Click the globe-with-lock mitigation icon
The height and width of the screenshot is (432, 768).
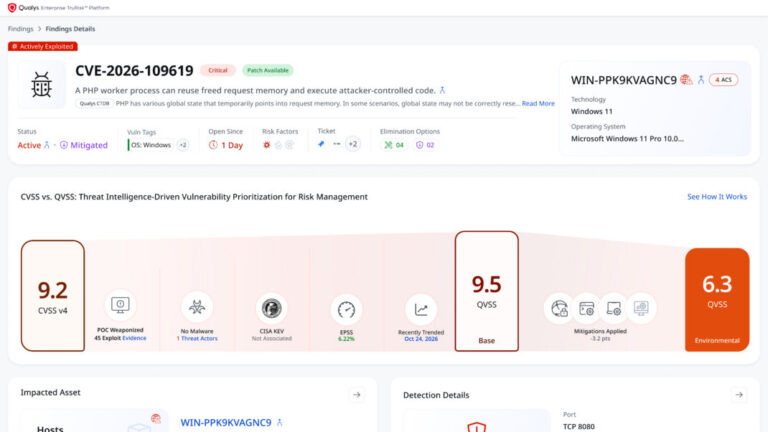coord(559,308)
